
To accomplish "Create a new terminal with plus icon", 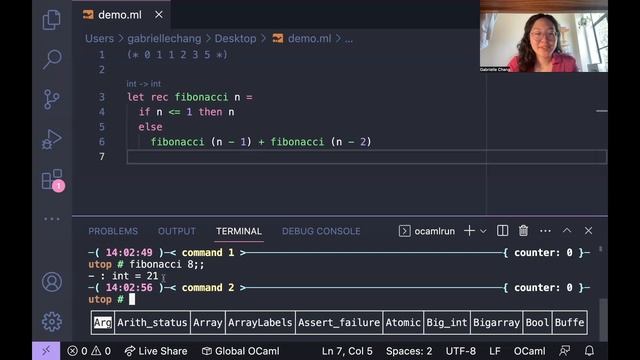I will (x=469, y=231).
